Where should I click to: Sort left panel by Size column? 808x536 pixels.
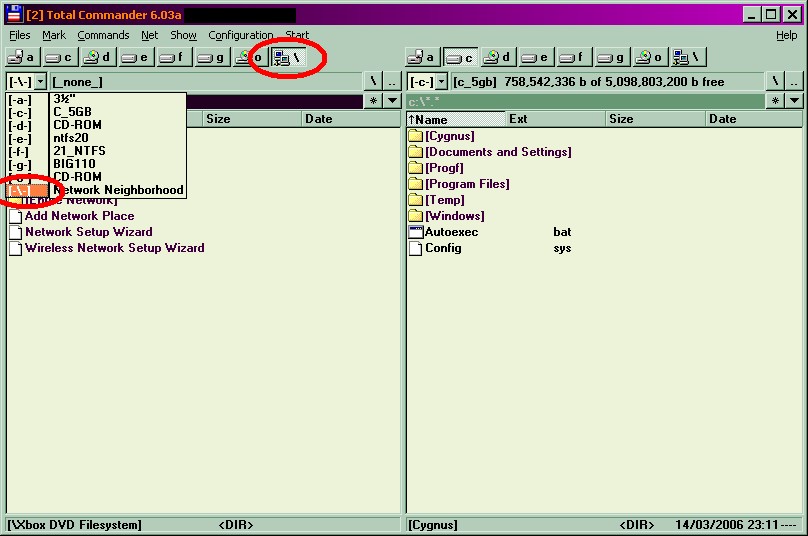point(252,119)
